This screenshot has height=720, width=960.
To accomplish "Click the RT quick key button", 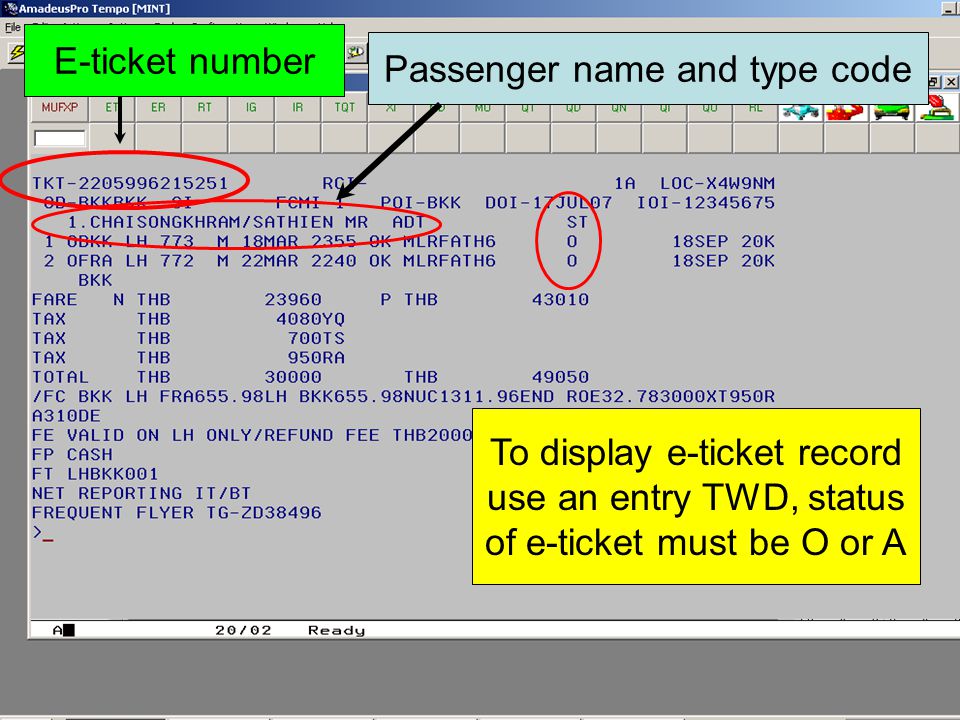I will coord(204,107).
